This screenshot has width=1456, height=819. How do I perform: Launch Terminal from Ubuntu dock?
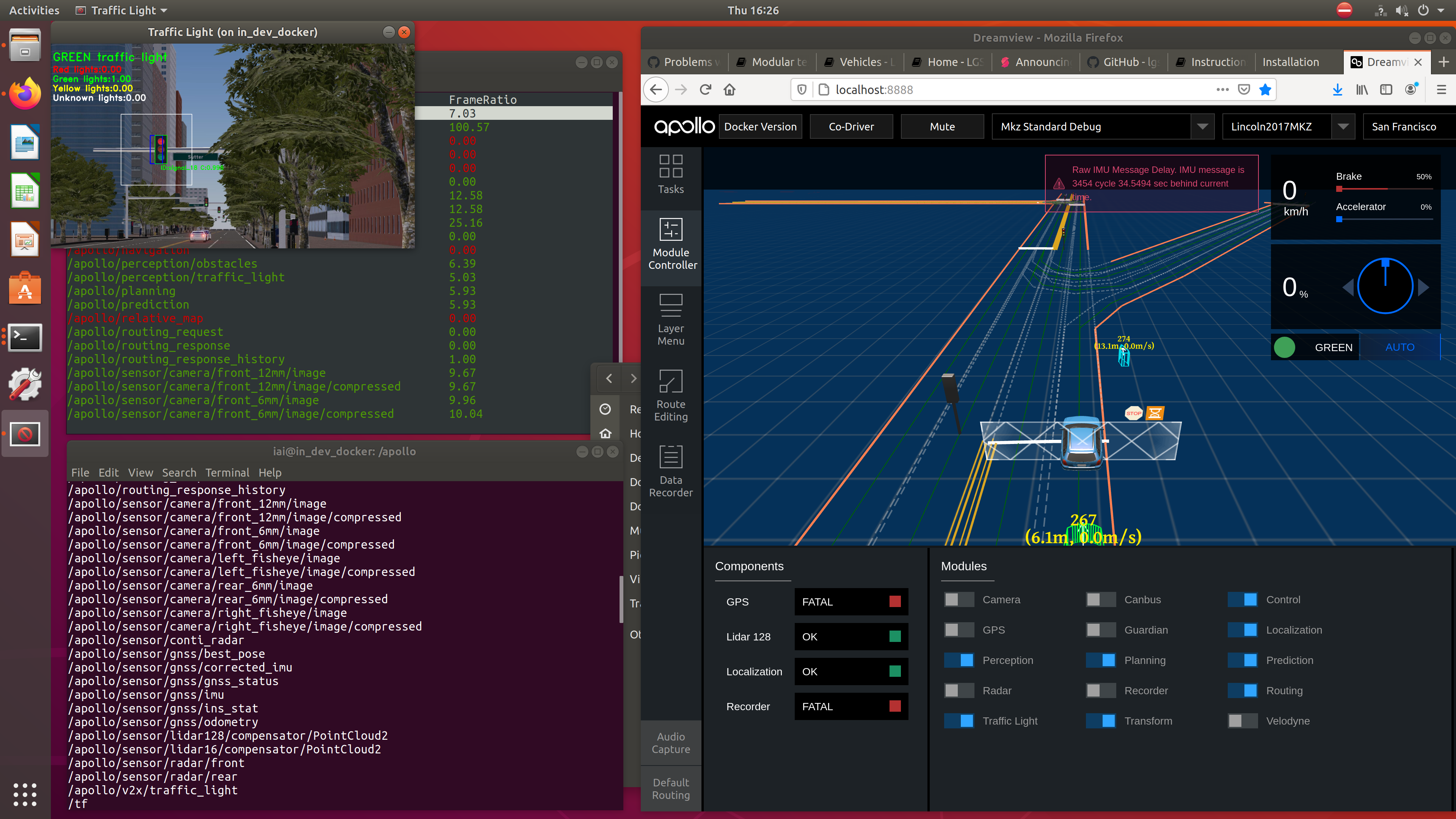tap(25, 337)
